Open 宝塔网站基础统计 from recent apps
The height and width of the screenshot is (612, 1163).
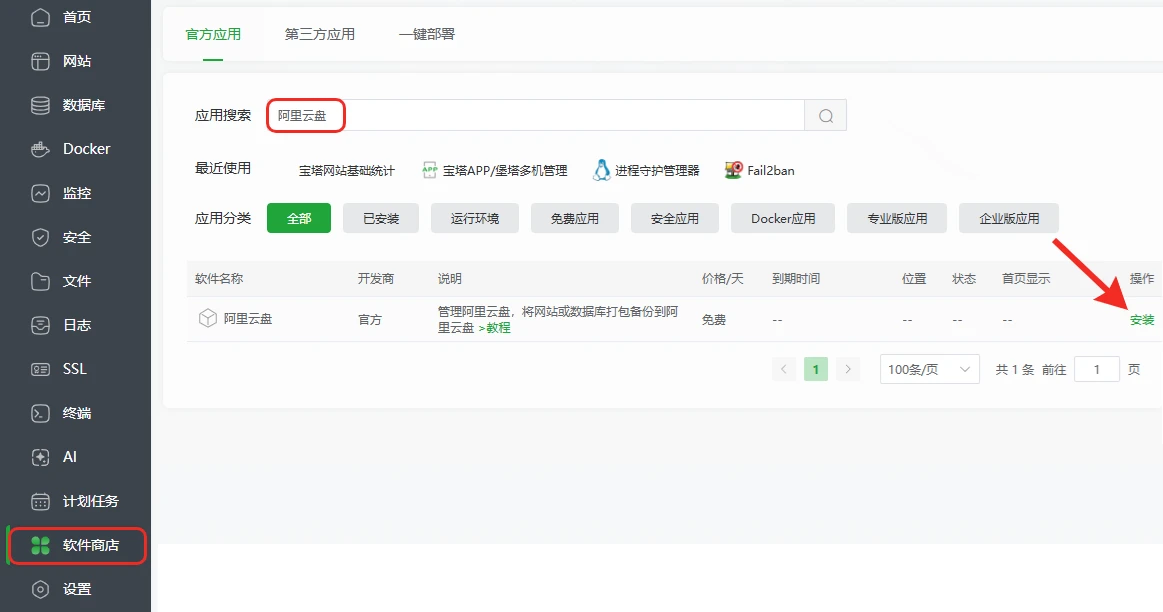pos(346,171)
